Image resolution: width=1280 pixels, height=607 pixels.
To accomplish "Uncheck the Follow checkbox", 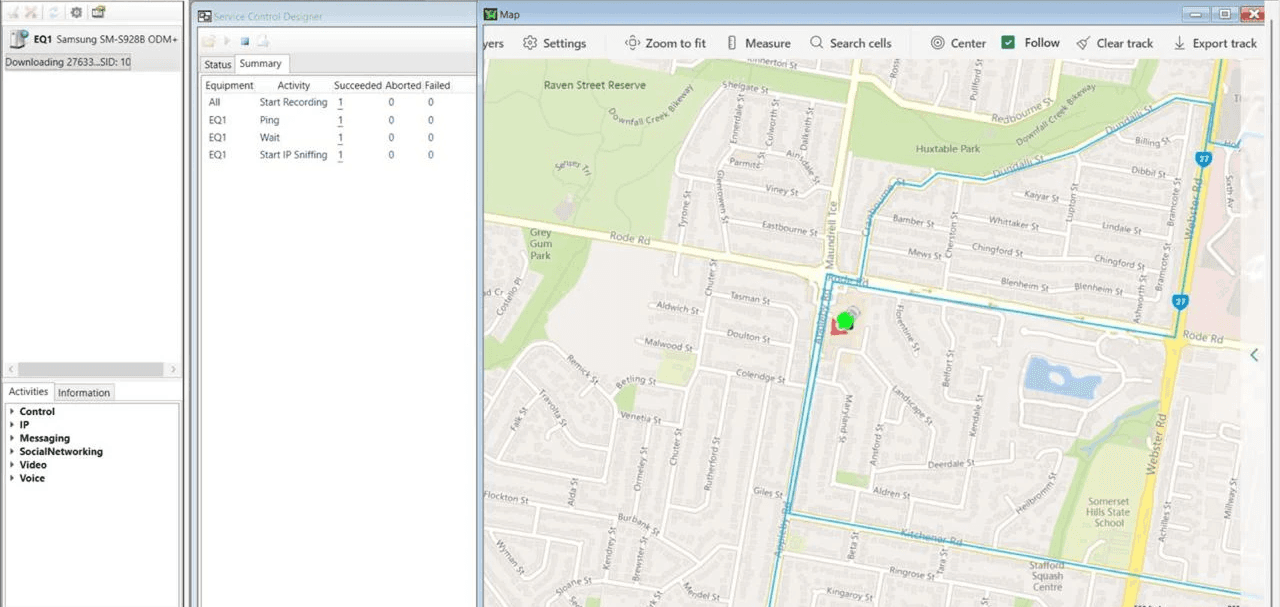I will coord(1008,43).
